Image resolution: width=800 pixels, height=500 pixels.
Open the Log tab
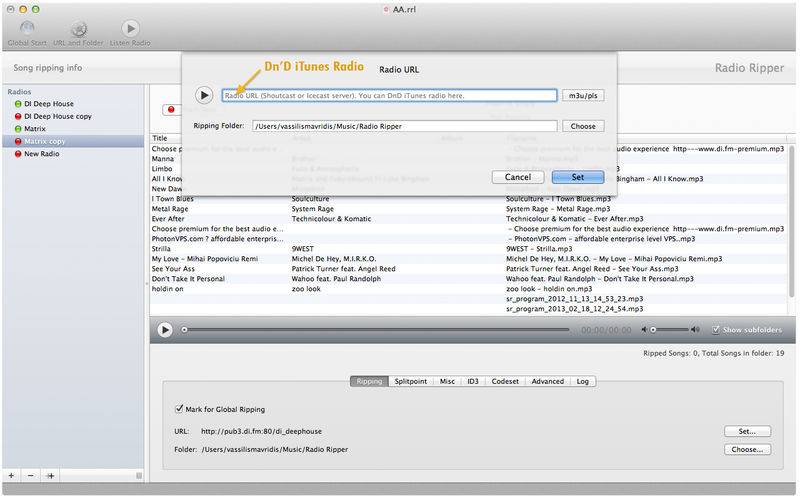click(x=583, y=381)
